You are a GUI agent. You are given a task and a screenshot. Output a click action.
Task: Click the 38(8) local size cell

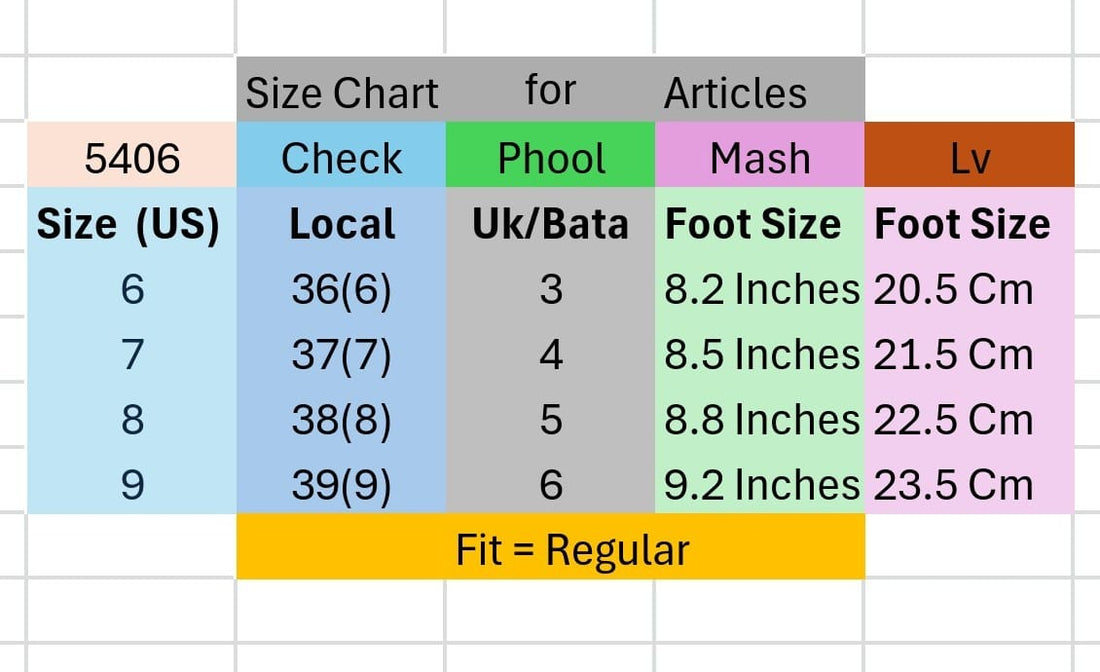342,420
